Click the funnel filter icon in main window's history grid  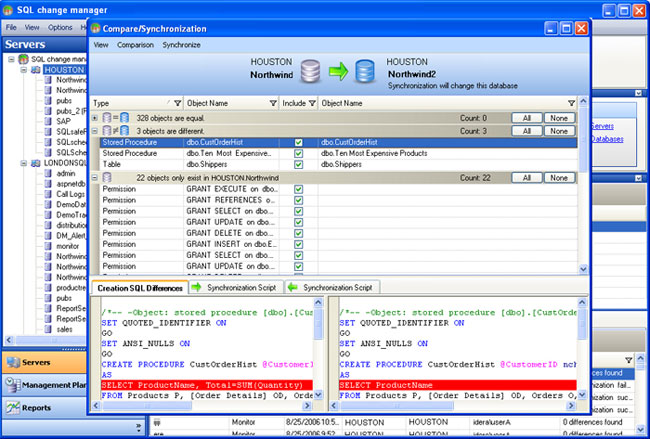point(629,360)
